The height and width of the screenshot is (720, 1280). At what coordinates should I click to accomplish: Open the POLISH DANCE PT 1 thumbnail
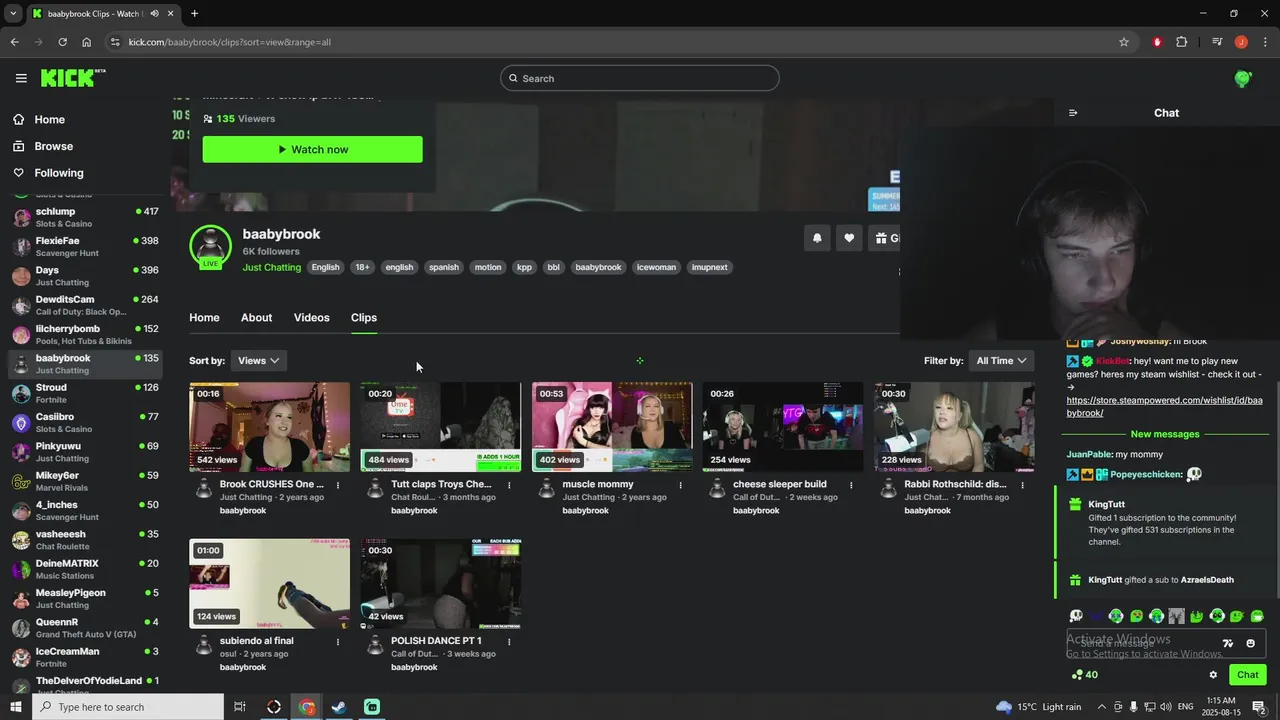click(441, 584)
